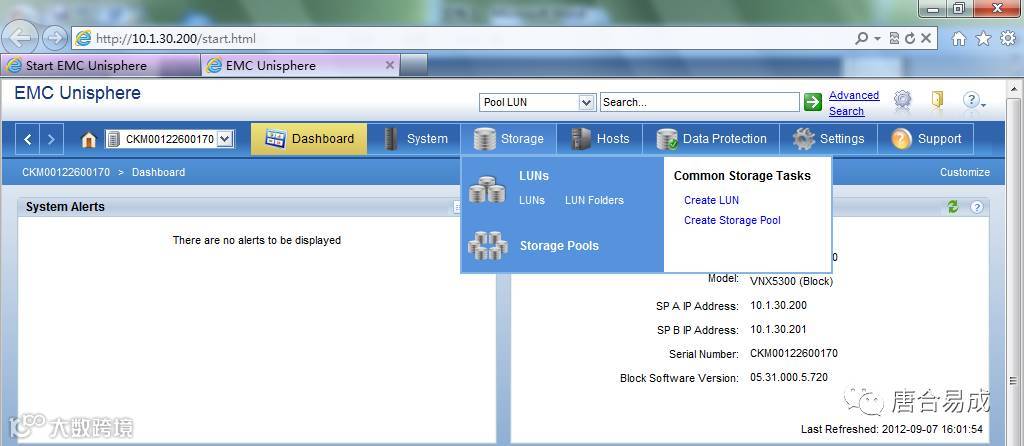1024x446 pixels.
Task: Open browser favorites star icon
Action: pos(983,39)
